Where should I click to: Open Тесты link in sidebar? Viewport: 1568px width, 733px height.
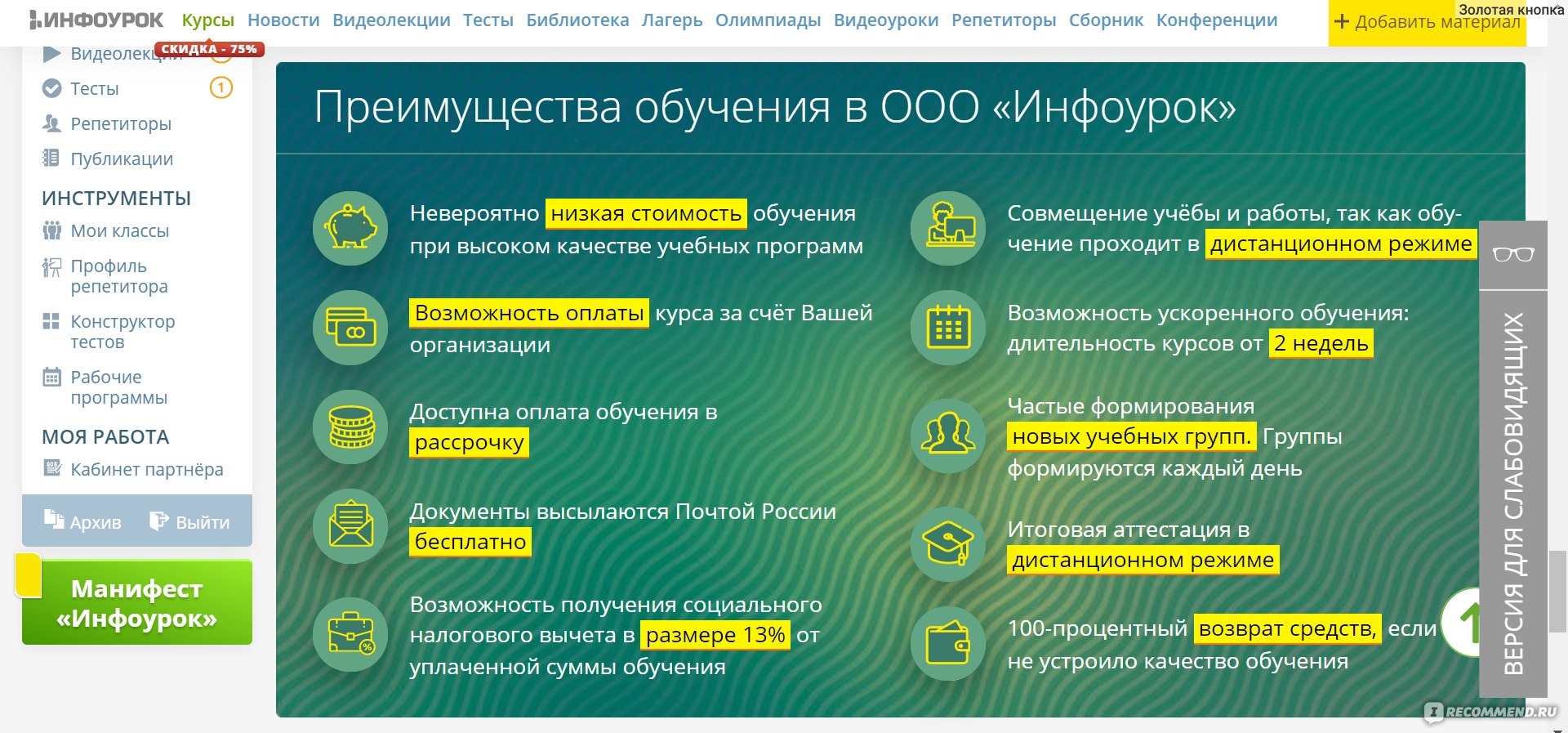[x=95, y=88]
